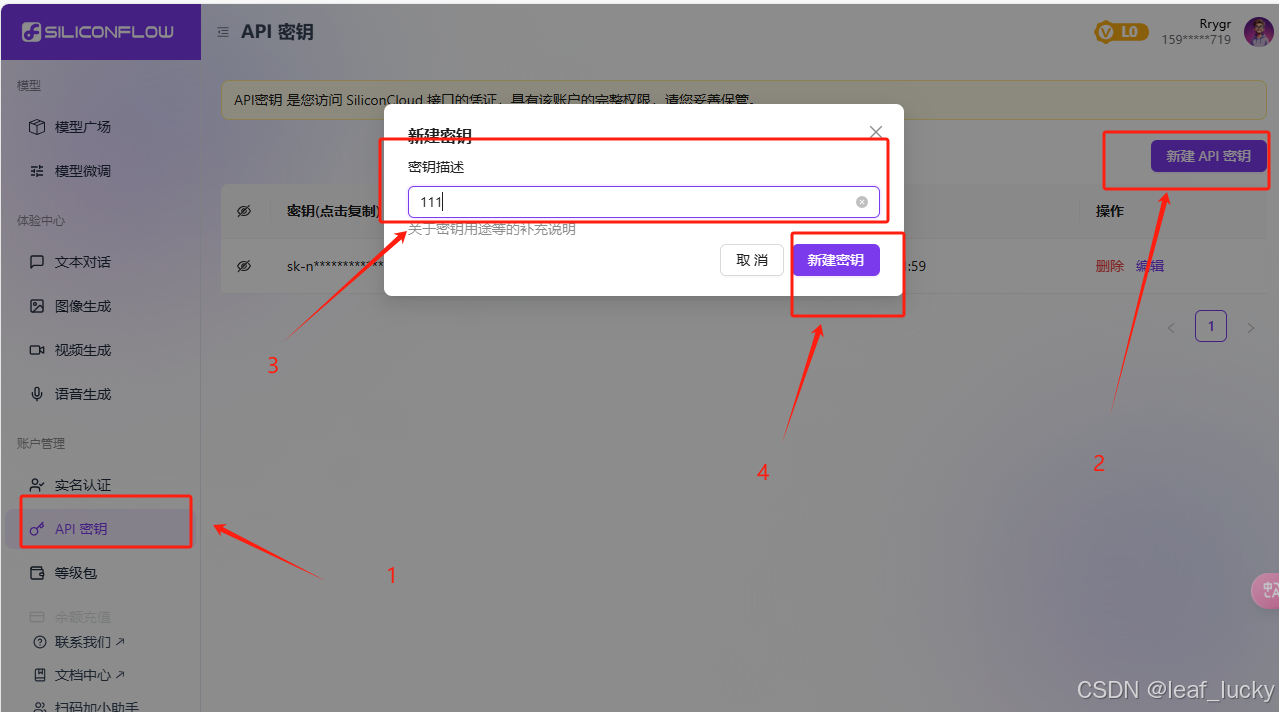
Task: Toggle visibility of sk-n key row
Action: pos(244,266)
